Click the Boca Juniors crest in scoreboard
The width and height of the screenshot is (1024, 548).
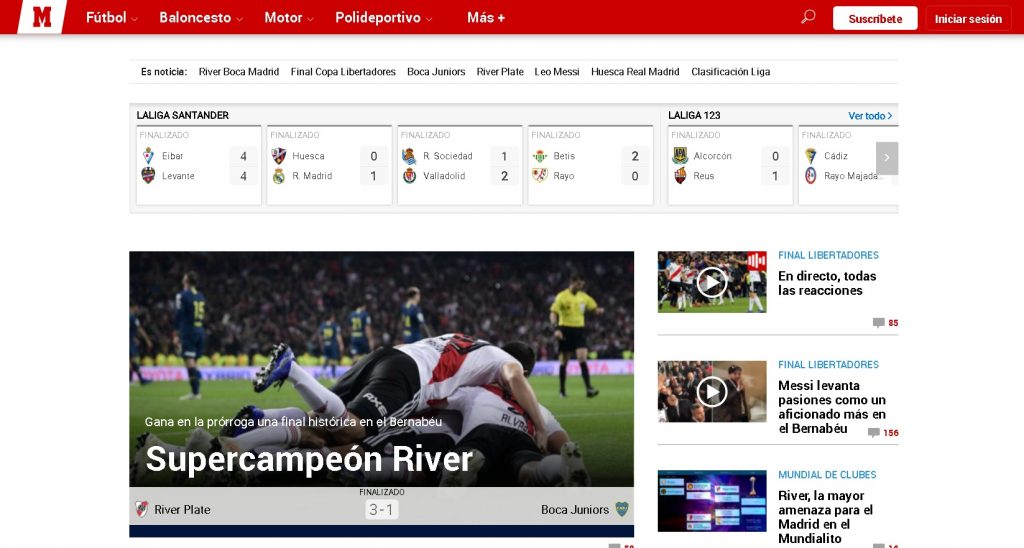click(x=622, y=509)
